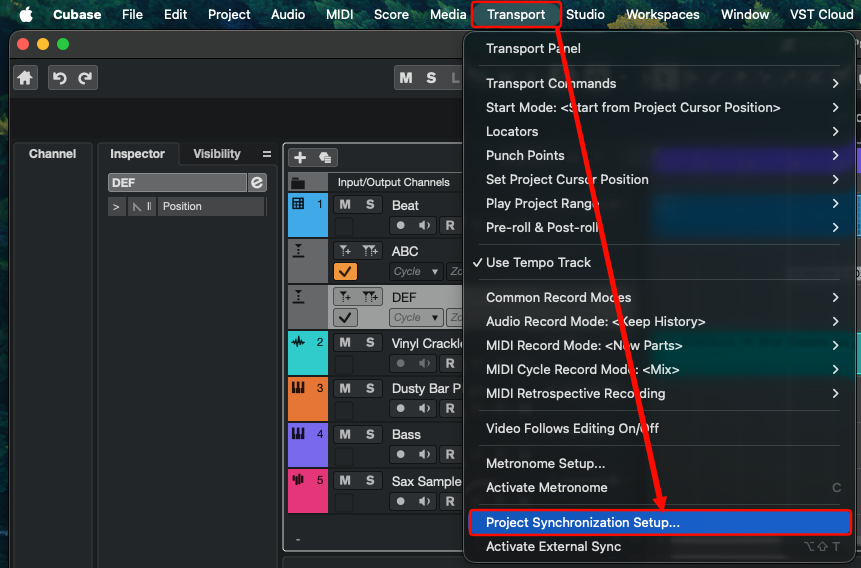The image size is (861, 568).
Task: Click the add cycle marker icon on ABC track
Action: pyautogui.click(x=370, y=251)
